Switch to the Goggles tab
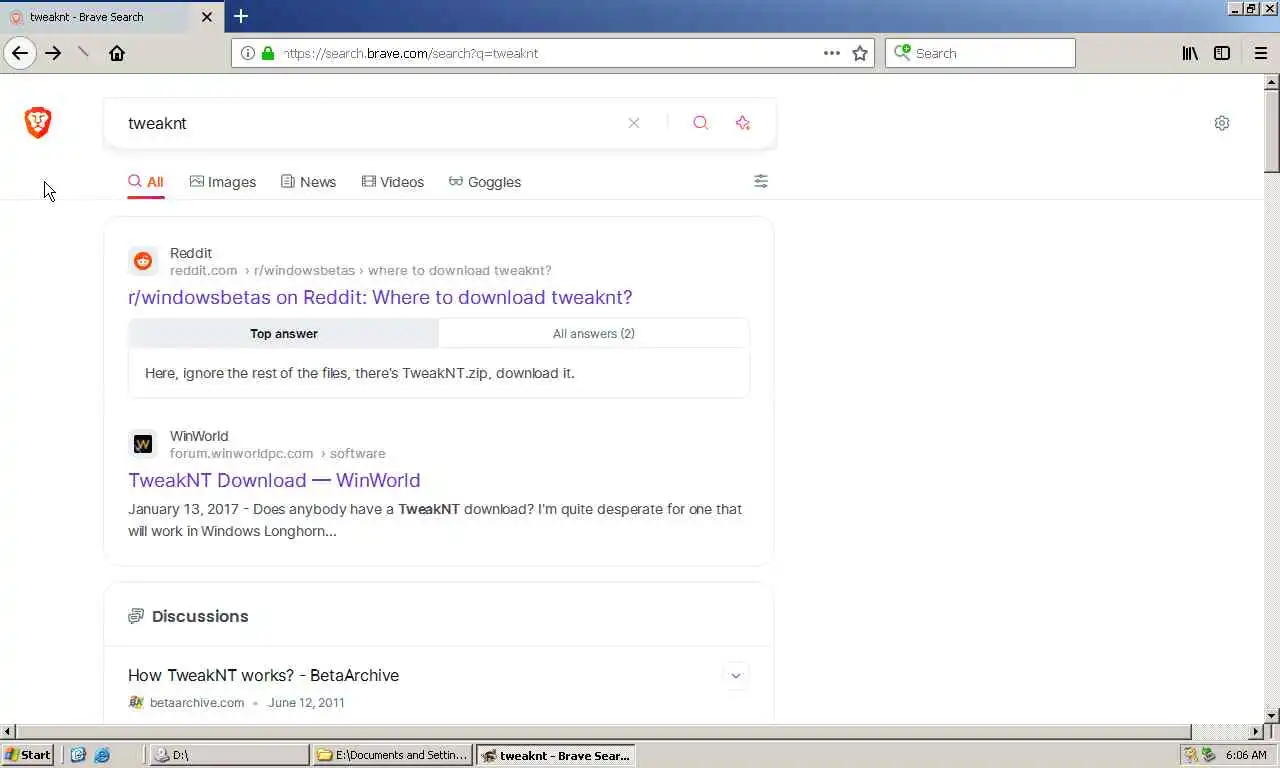The image size is (1280, 768). pos(485,182)
